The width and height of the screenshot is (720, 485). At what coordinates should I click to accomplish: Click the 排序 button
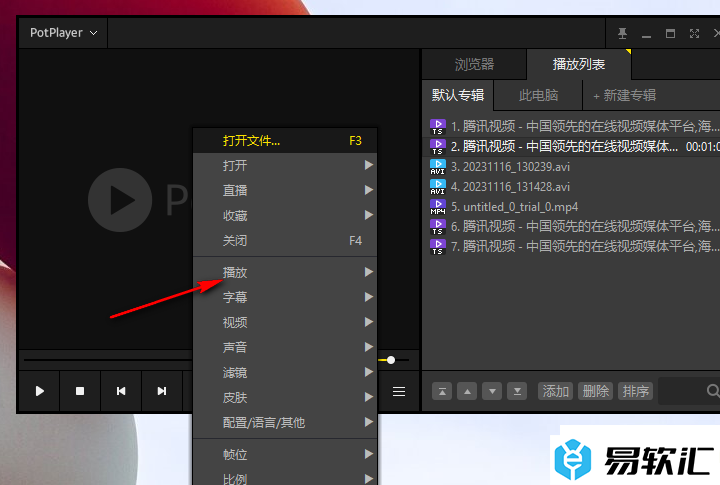[x=636, y=391]
